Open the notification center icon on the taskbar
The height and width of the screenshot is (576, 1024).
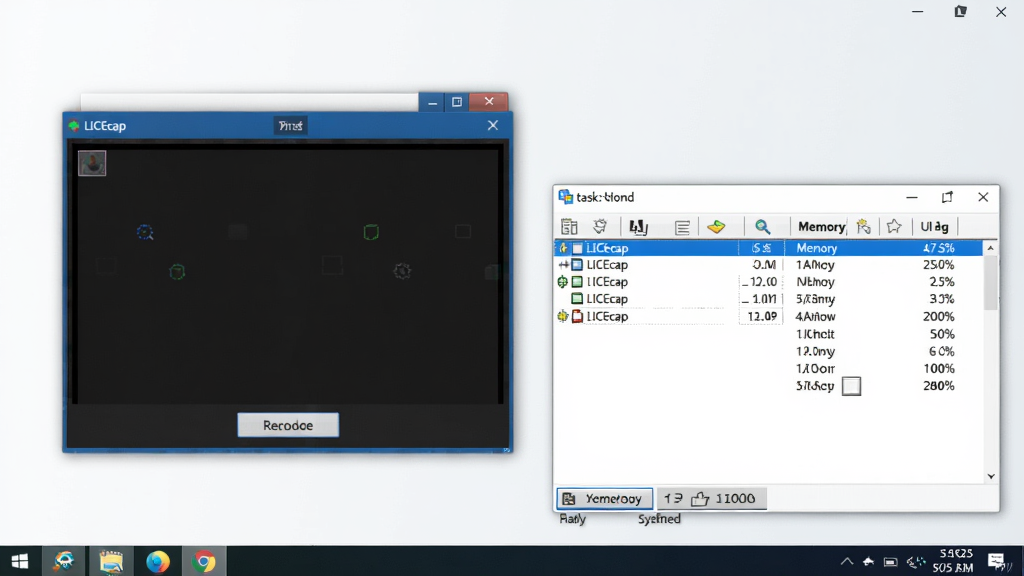(x=997, y=562)
